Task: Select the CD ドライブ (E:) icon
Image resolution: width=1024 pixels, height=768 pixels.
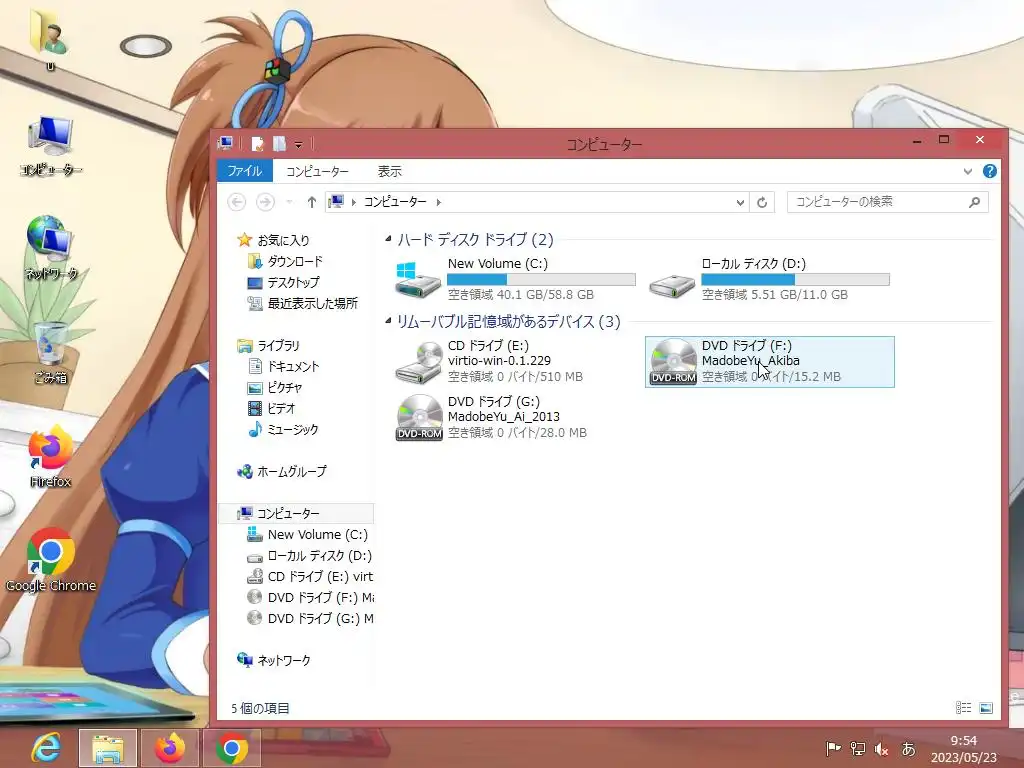Action: pyautogui.click(x=419, y=362)
